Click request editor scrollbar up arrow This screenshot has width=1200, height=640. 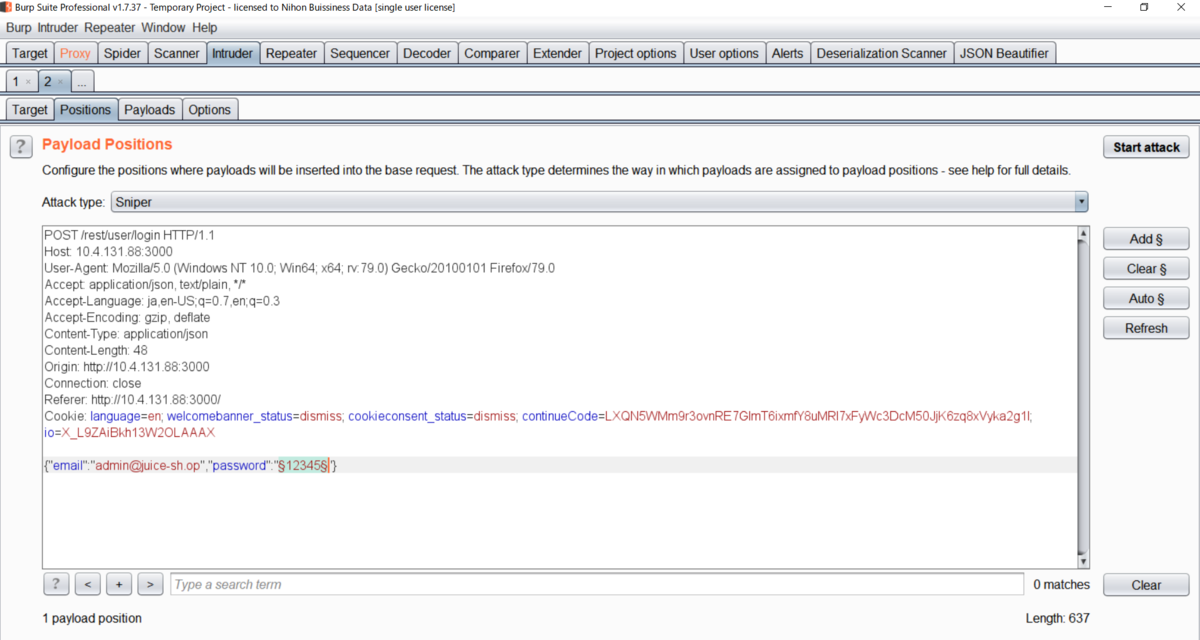1083,236
